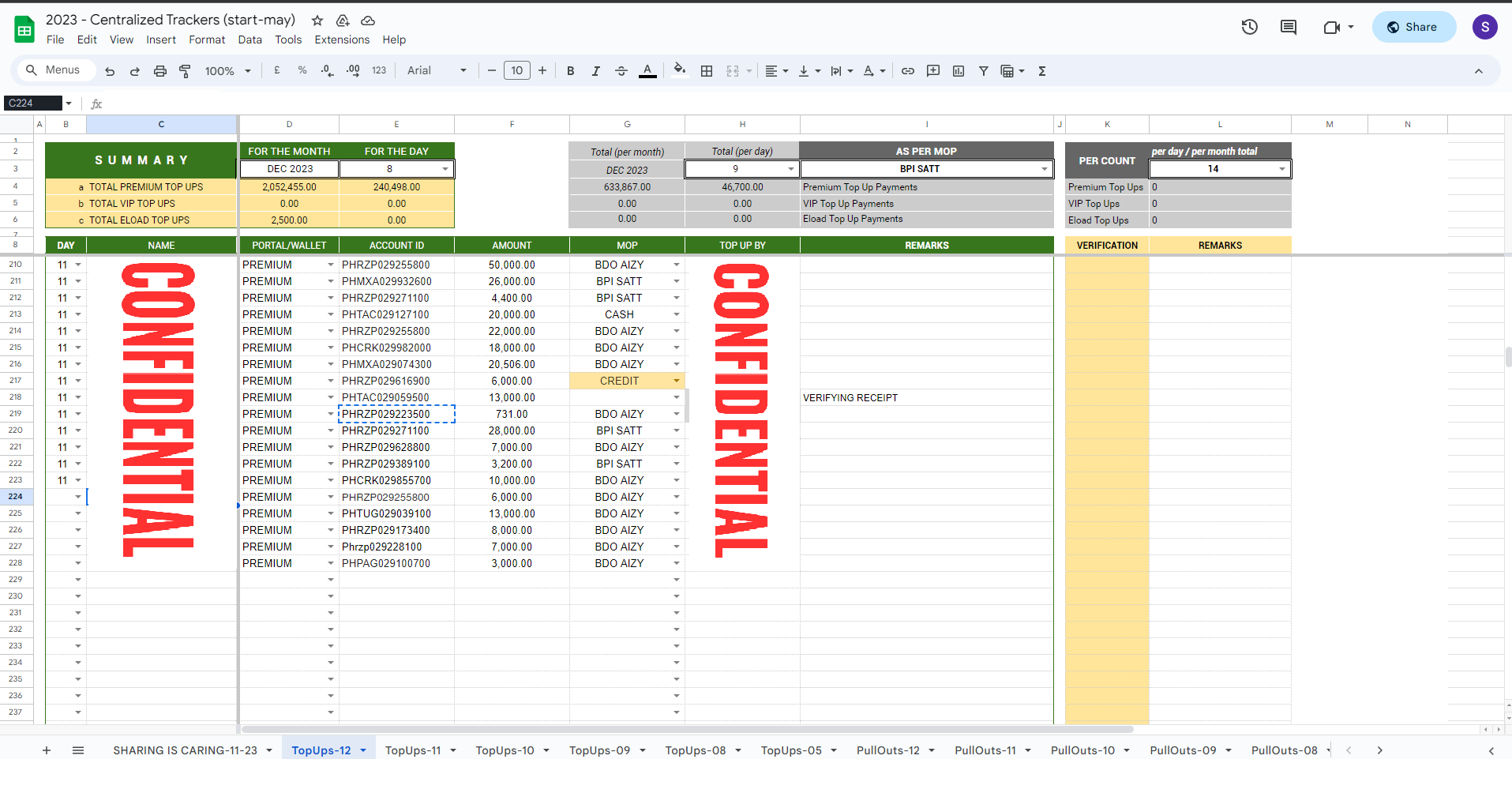This screenshot has width=1512, height=808.
Task: Open the vertical align dropdown
Action: [x=809, y=71]
